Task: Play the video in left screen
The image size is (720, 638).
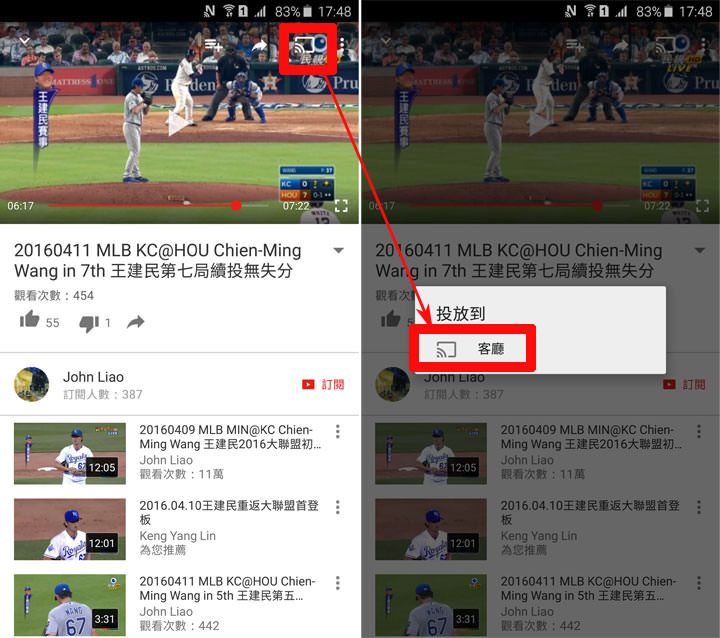Action: 179,123
